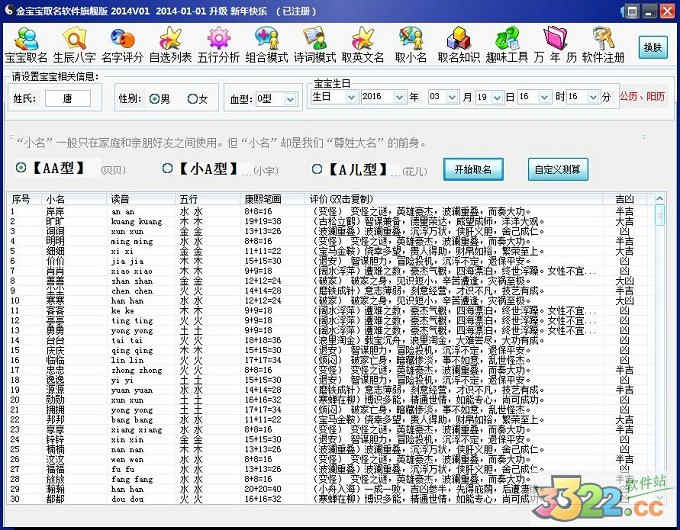Click the list scrollbar up arrow
Viewport: 680px width, 530px height.
point(659,199)
